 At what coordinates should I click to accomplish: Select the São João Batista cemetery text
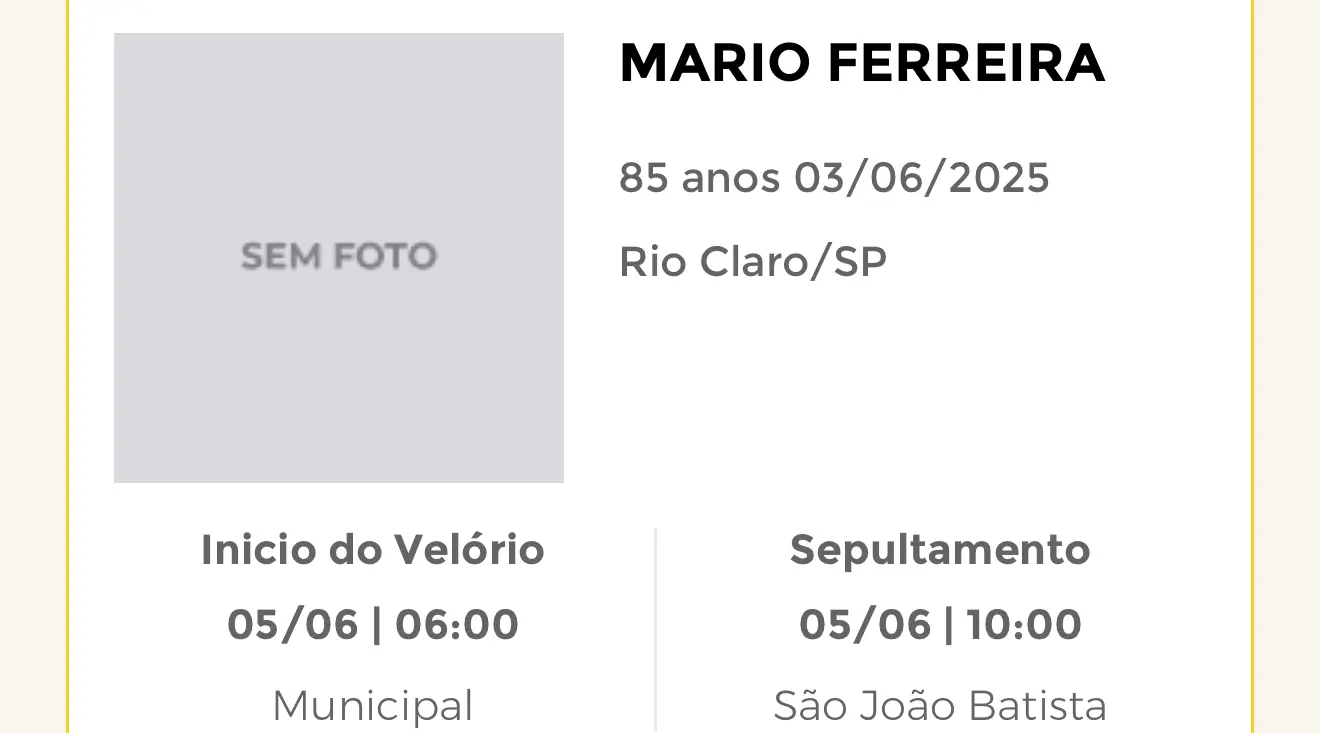(940, 706)
